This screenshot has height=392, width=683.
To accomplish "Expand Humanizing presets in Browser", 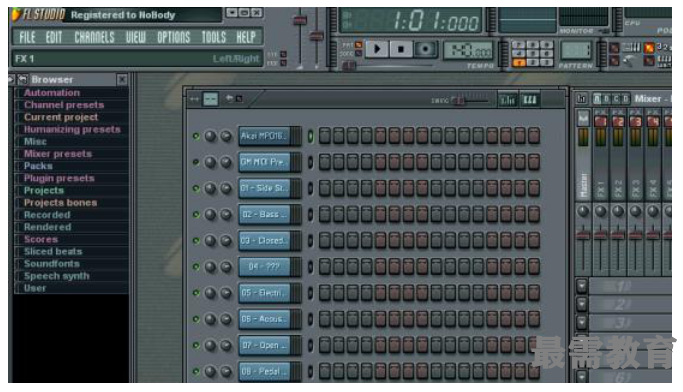I will (72, 129).
